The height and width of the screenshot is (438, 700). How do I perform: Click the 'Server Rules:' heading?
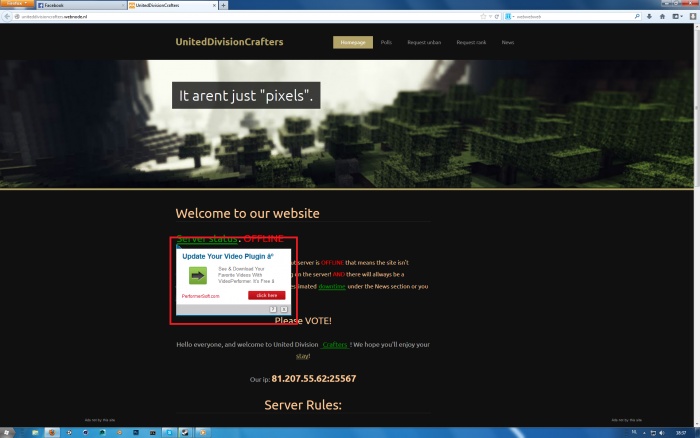point(303,405)
